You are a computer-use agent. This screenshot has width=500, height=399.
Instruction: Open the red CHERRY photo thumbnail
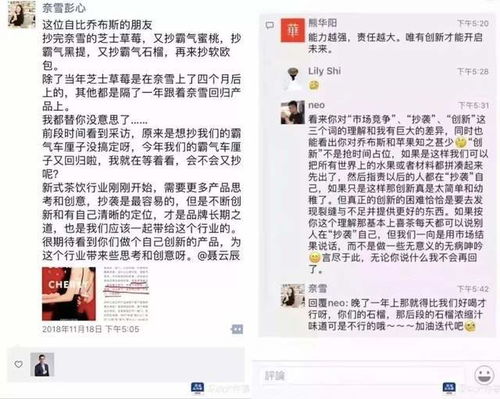coord(69,294)
